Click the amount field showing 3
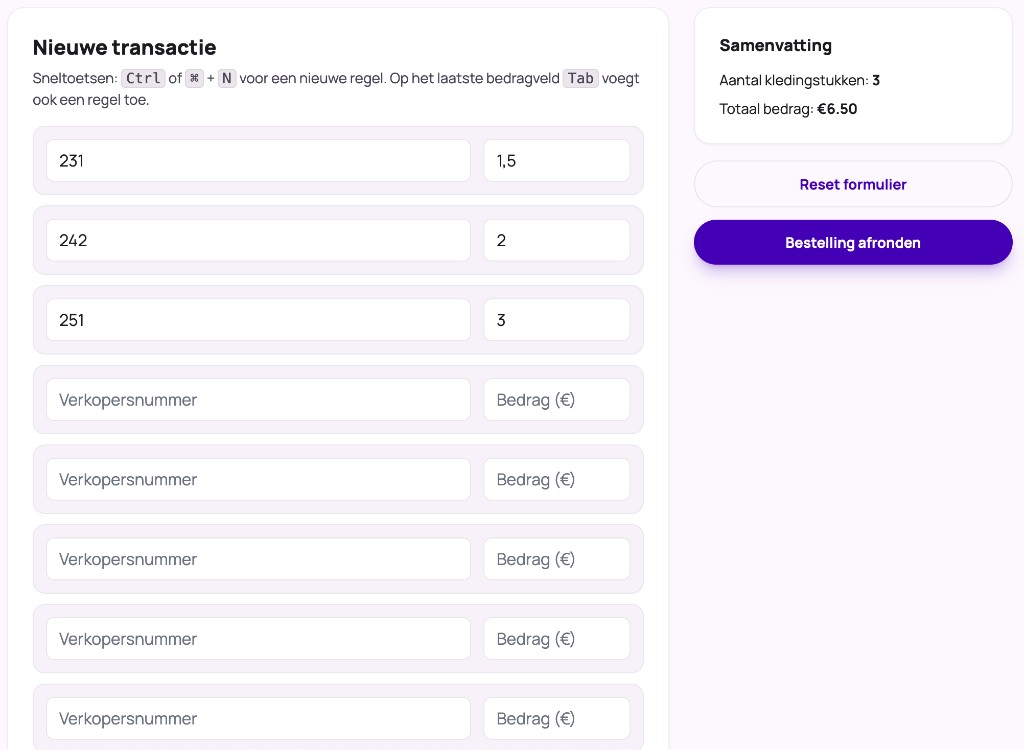Viewport: 1024px width, 750px height. (x=556, y=320)
